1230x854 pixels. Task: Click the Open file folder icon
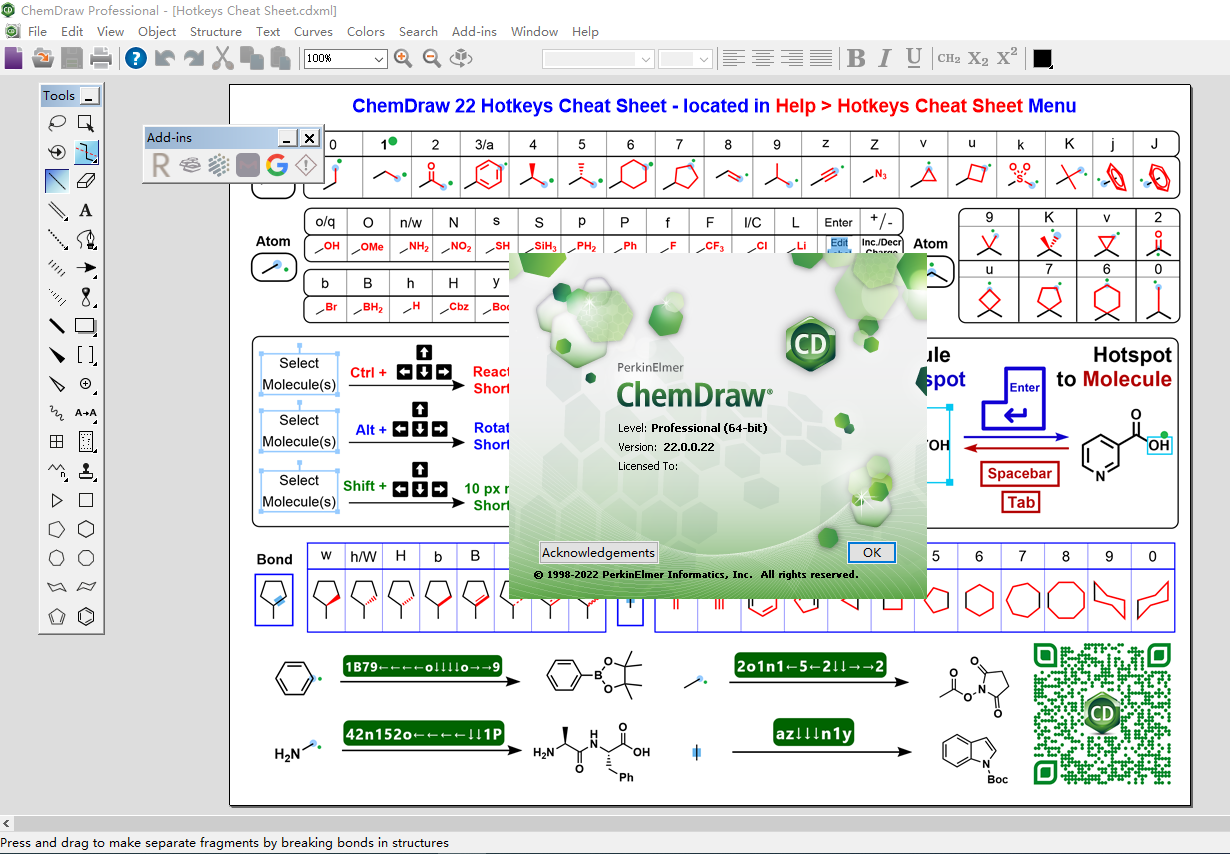tap(42, 58)
